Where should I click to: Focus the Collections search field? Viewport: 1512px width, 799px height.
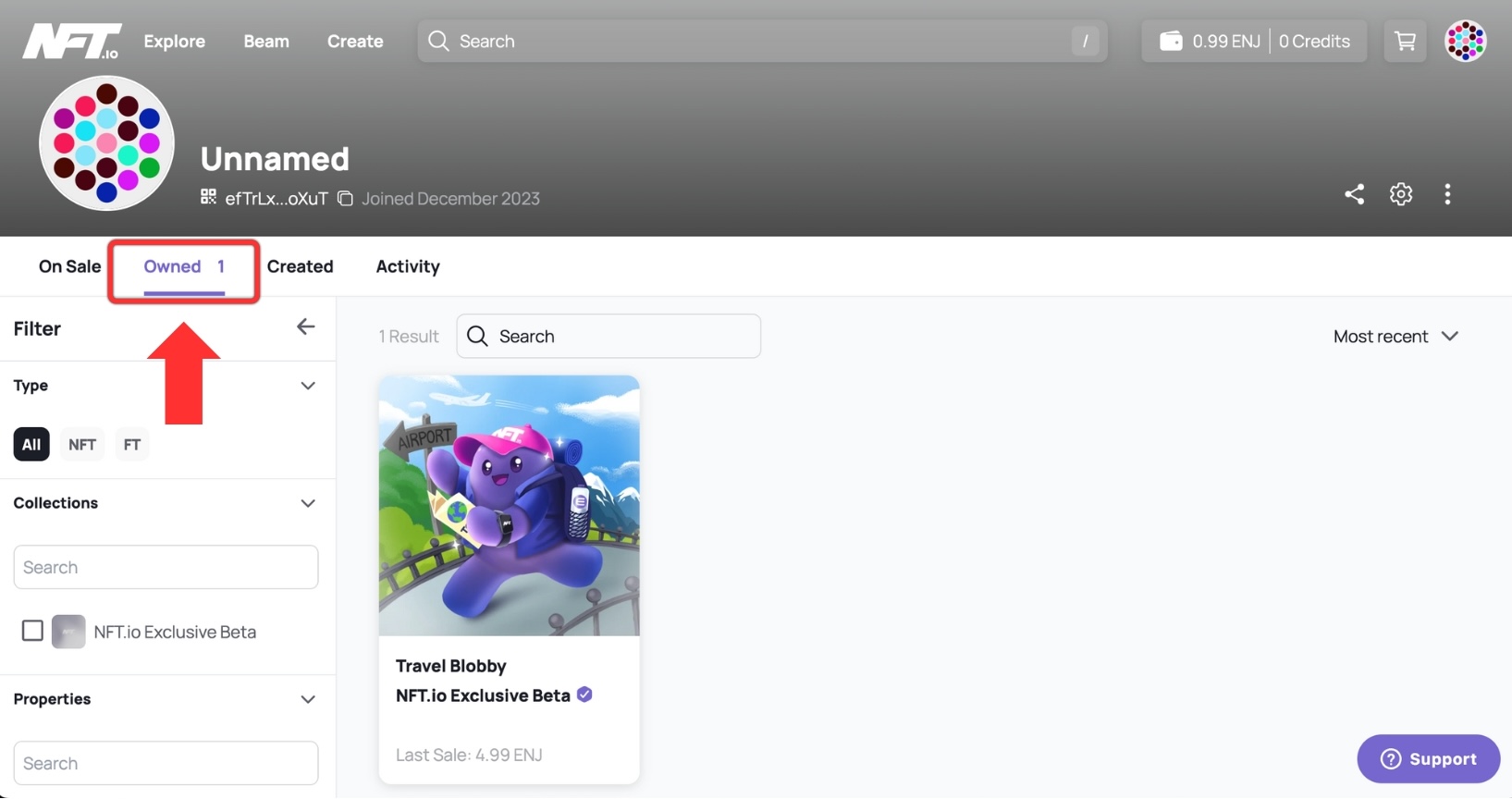coord(166,567)
